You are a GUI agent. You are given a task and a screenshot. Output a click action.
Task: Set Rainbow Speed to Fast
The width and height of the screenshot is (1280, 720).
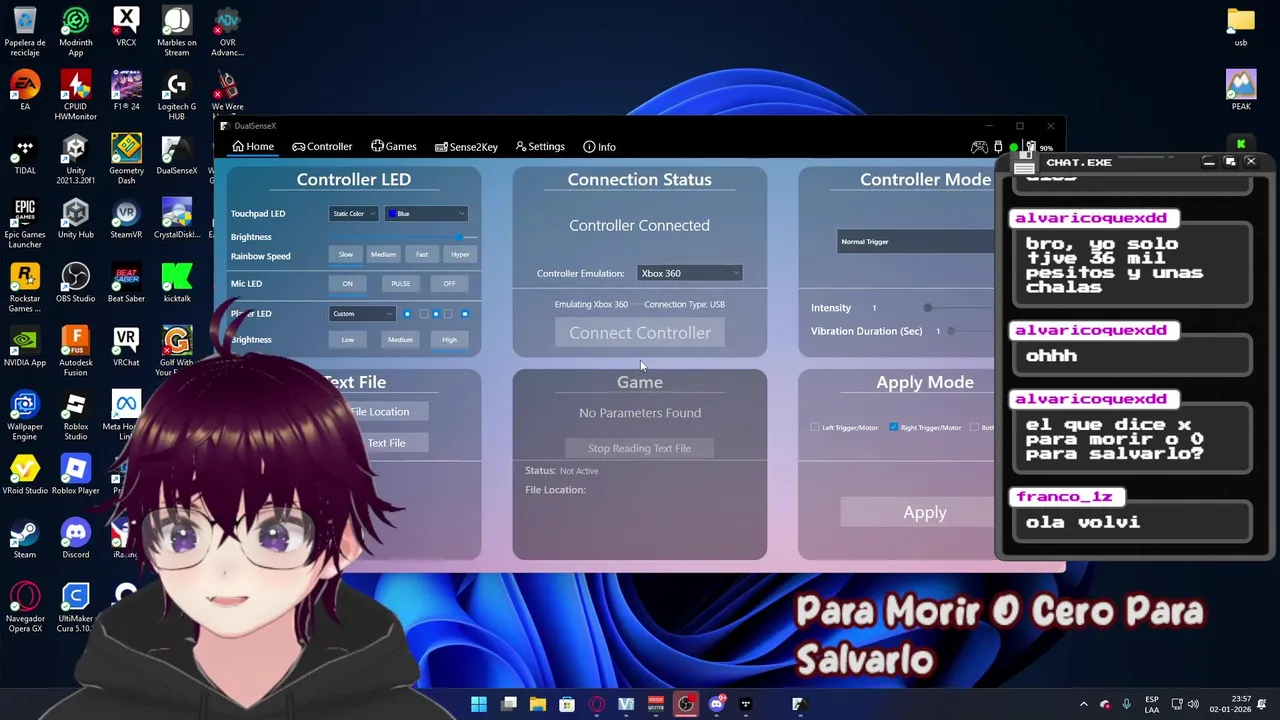pos(422,254)
